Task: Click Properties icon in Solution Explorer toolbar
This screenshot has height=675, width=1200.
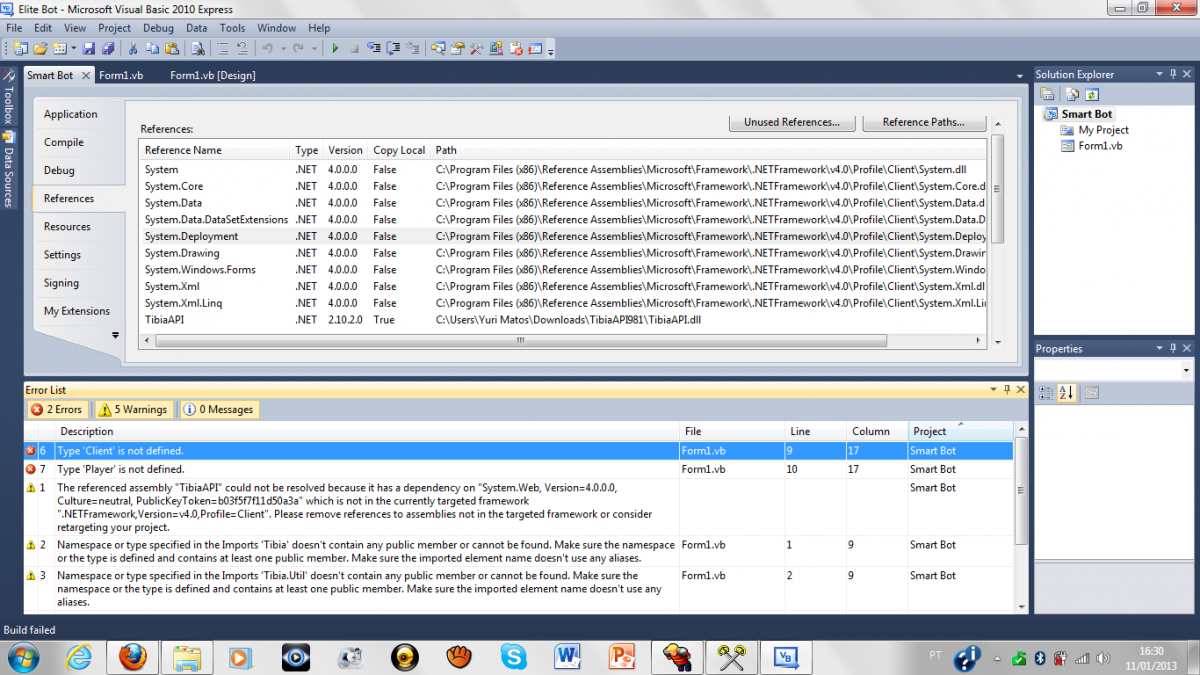Action: [x=1047, y=94]
